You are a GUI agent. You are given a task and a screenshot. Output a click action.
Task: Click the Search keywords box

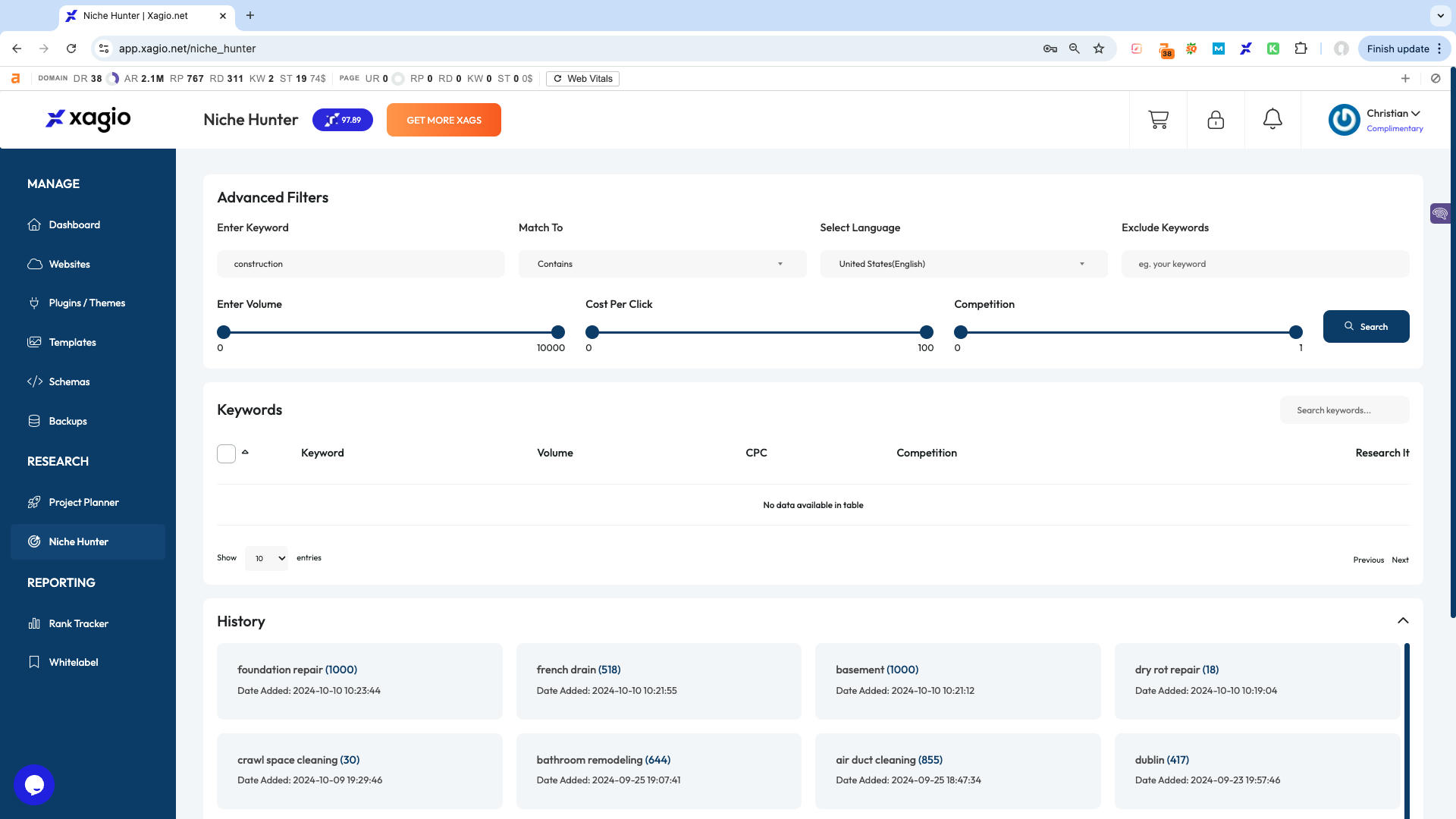tap(1345, 410)
